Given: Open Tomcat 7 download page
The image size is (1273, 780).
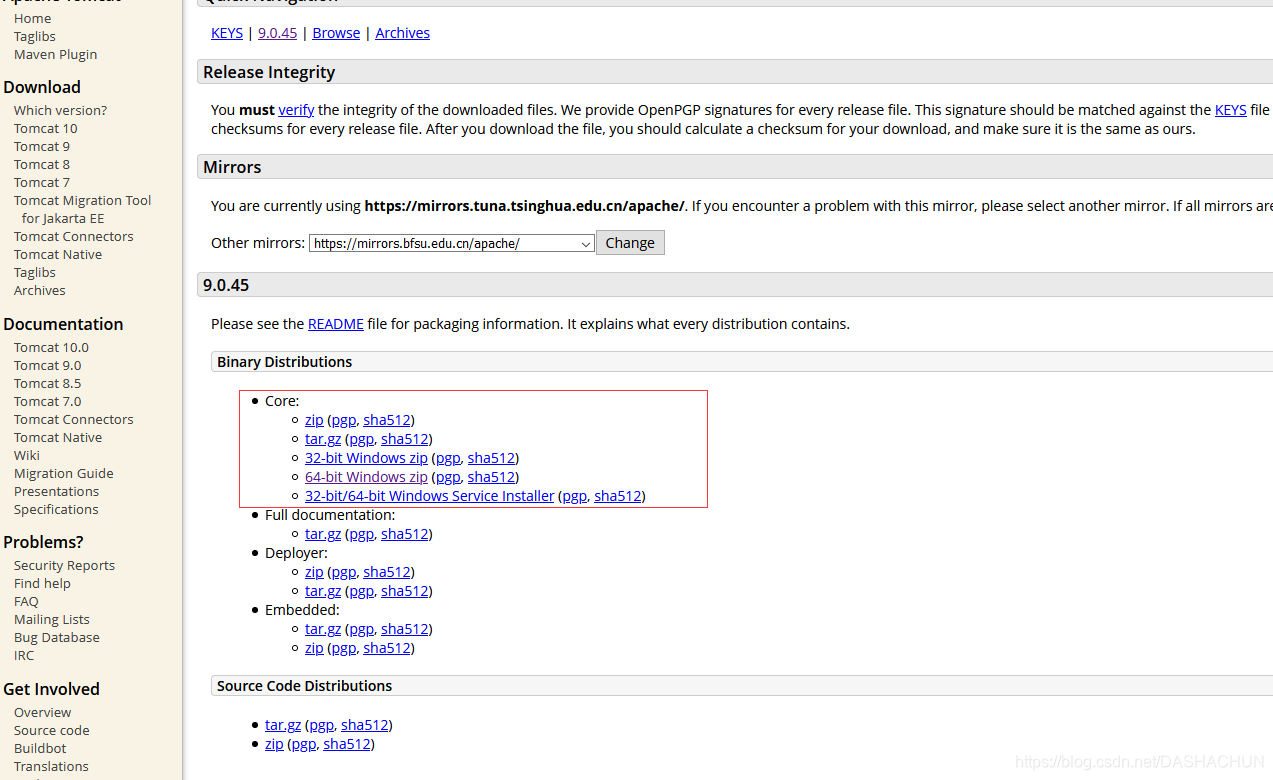Looking at the screenshot, I should click(42, 182).
